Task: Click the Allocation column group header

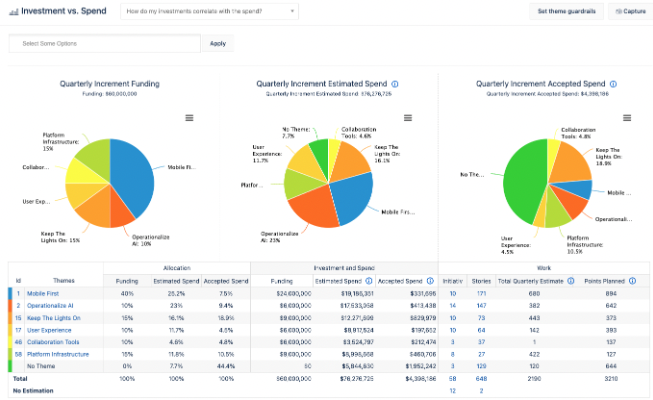Action: click(x=177, y=268)
